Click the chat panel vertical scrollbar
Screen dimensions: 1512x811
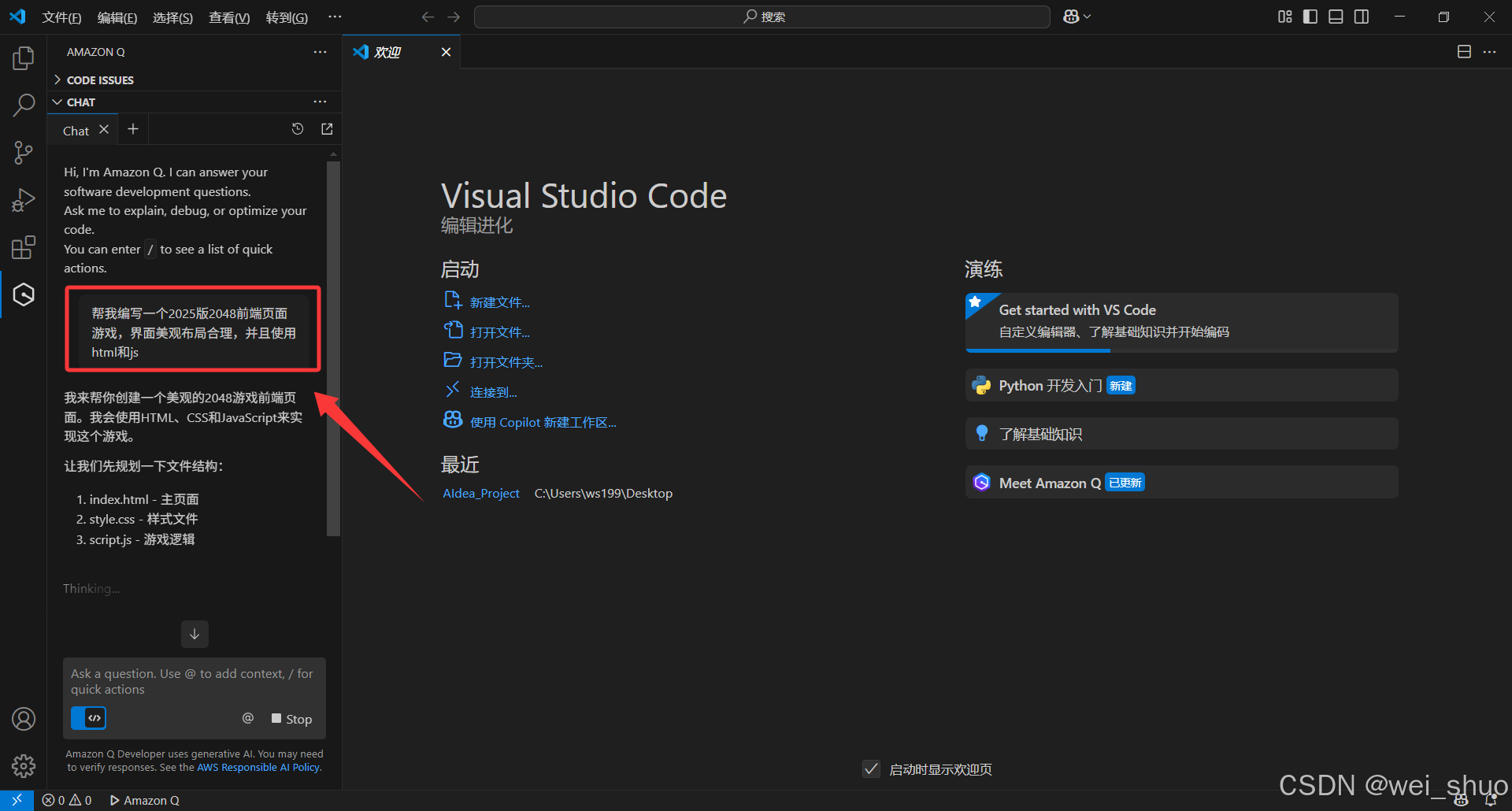(x=333, y=346)
